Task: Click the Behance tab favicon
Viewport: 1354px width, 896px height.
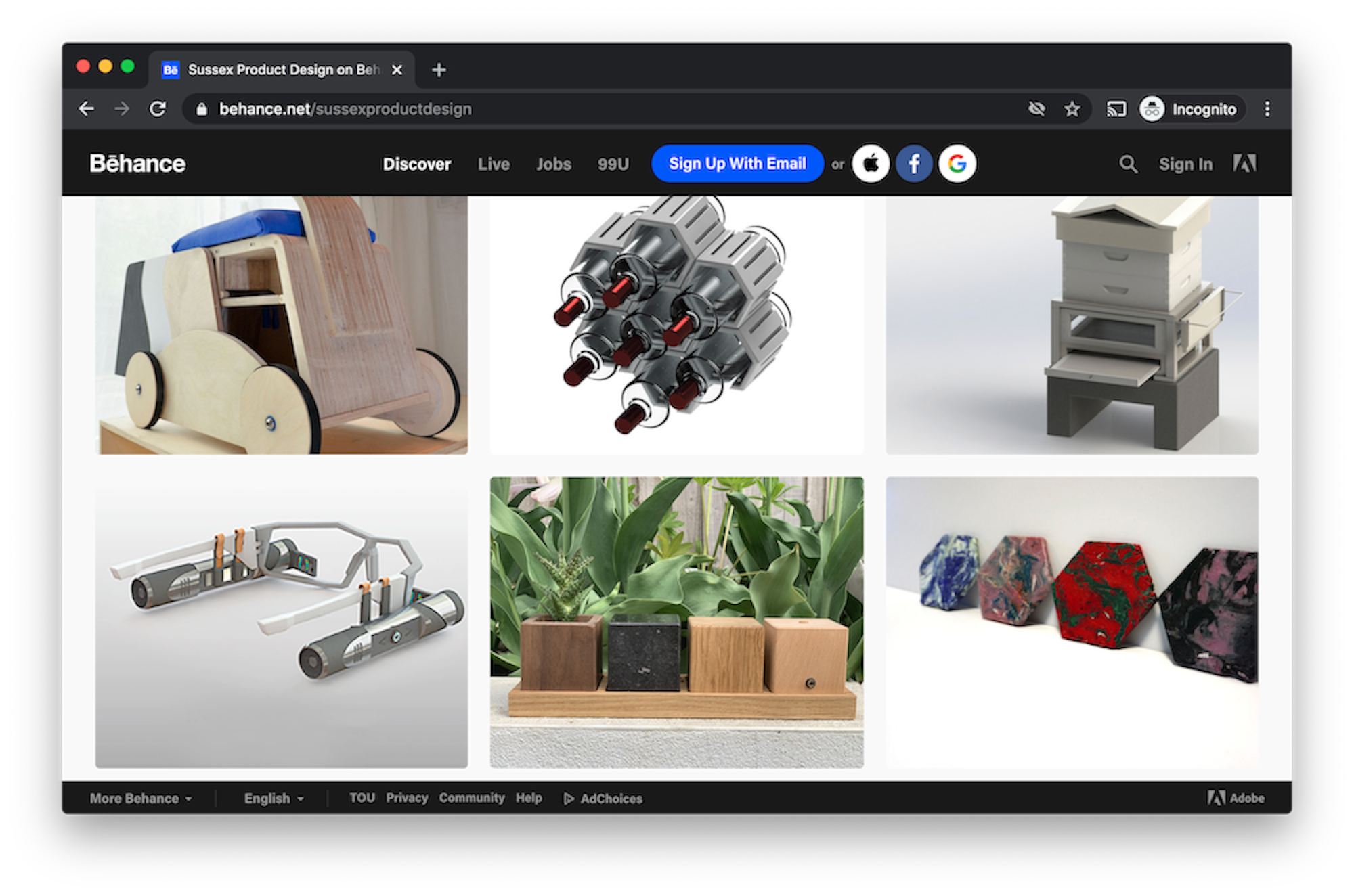Action: click(x=171, y=70)
